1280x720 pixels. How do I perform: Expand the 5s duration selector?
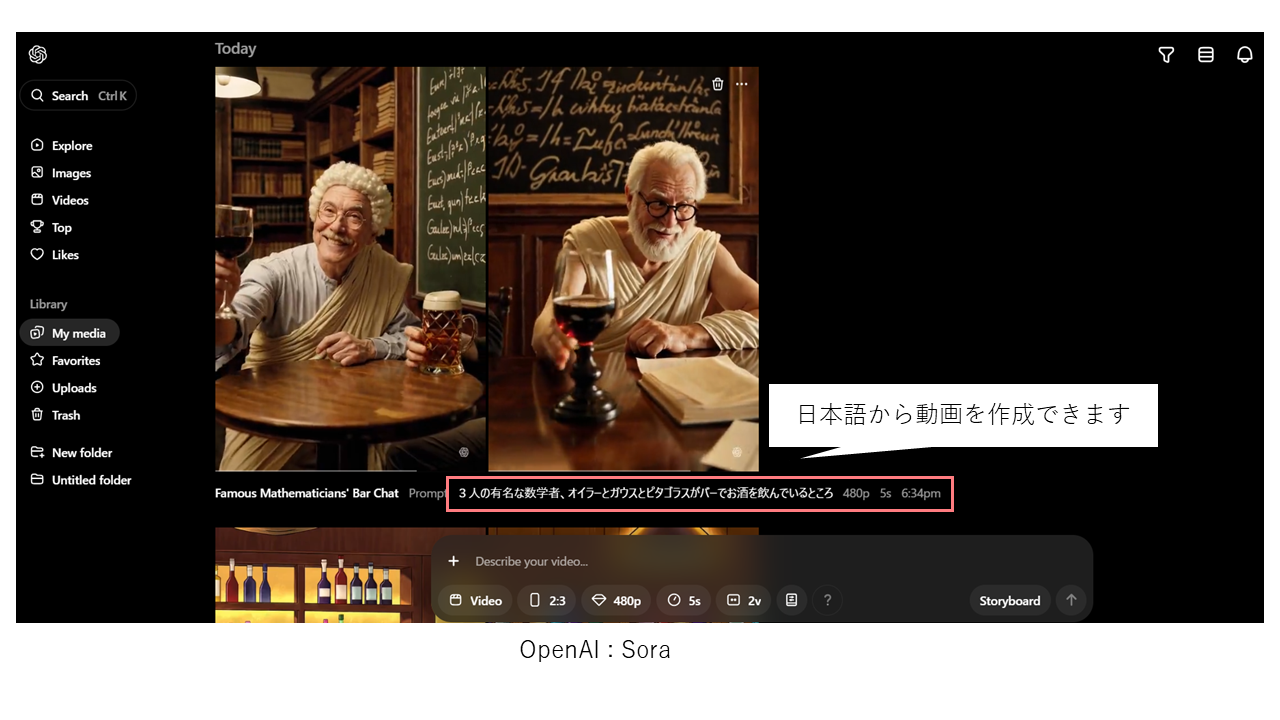684,600
